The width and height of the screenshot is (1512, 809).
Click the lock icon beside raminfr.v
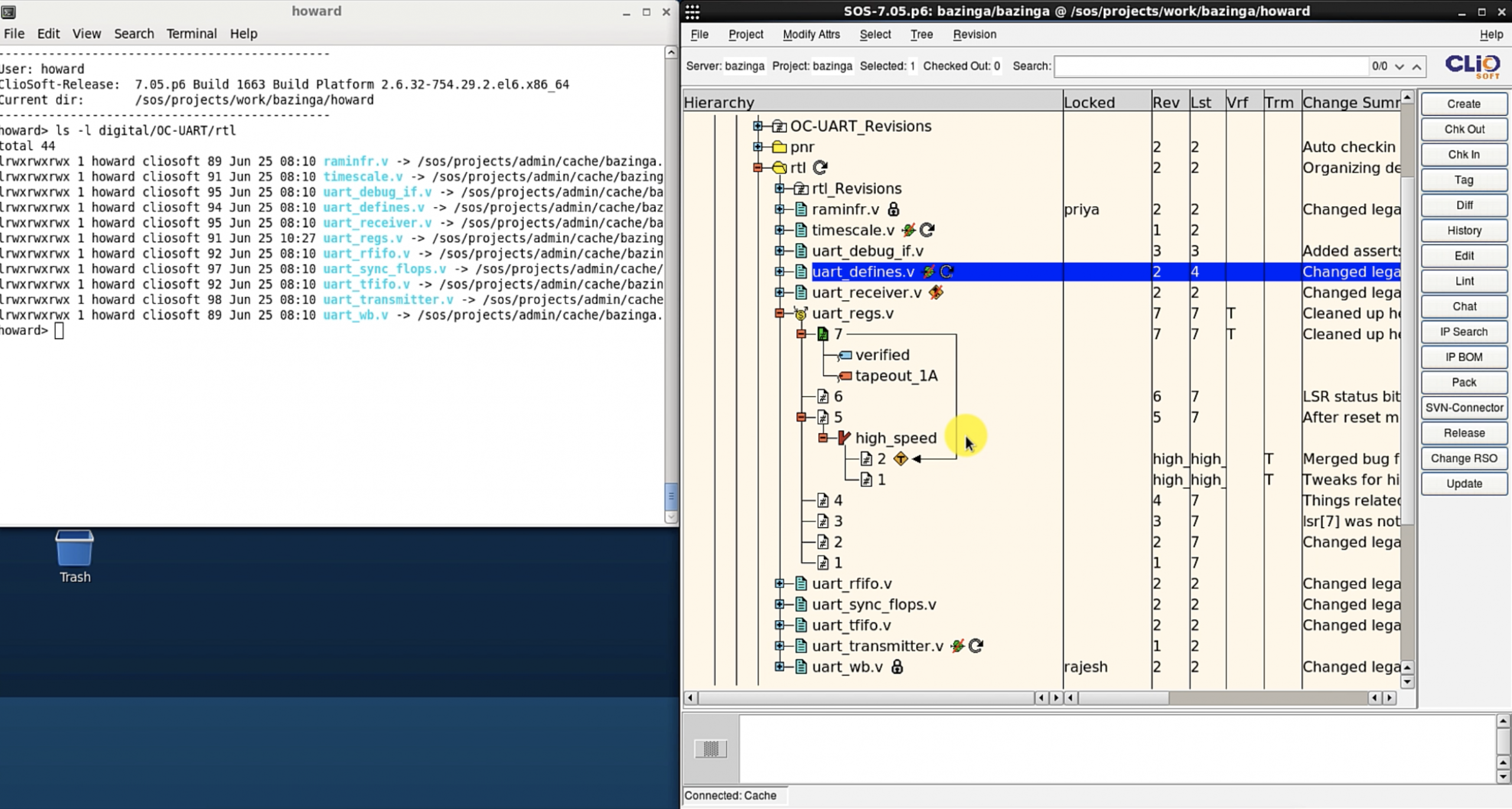(x=893, y=209)
